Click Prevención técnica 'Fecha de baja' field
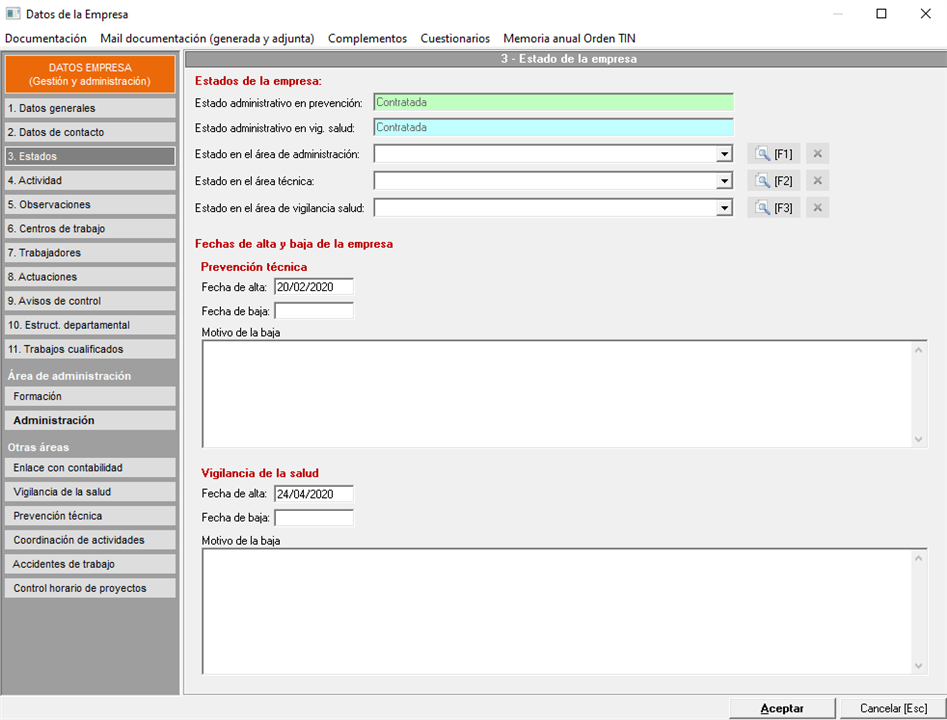The height and width of the screenshot is (720, 947). tap(313, 311)
